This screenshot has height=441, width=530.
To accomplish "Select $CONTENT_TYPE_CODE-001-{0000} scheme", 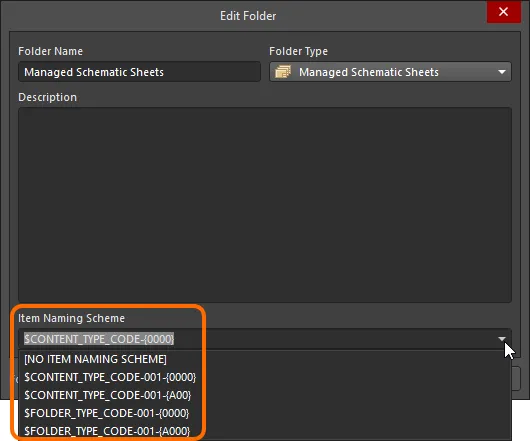I will 110,377.
